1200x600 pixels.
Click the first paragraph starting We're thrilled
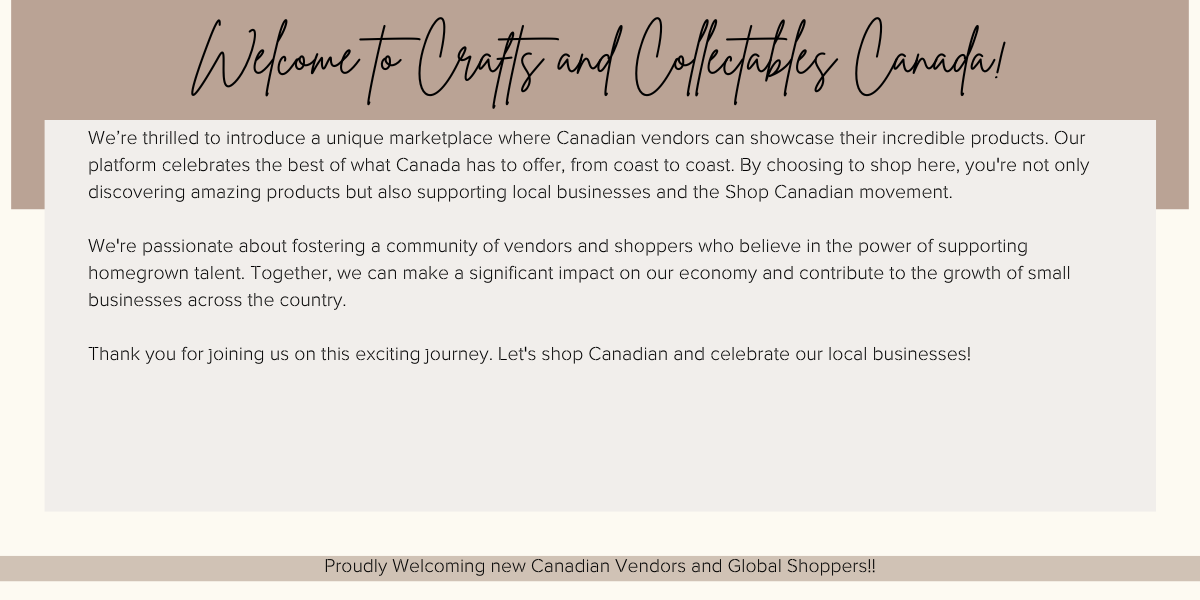click(x=588, y=165)
